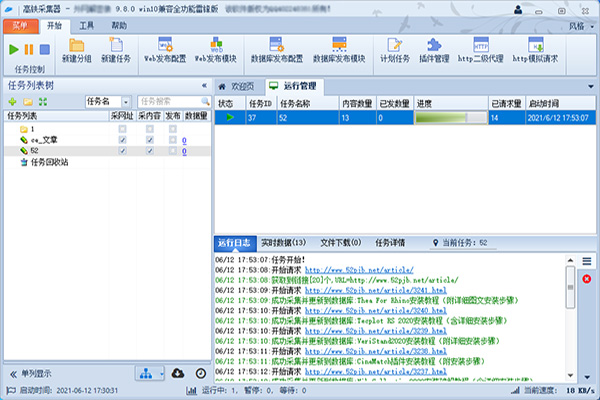Click the 新建分组 folder icon
Viewport: 600px width, 400px height.
[77, 46]
